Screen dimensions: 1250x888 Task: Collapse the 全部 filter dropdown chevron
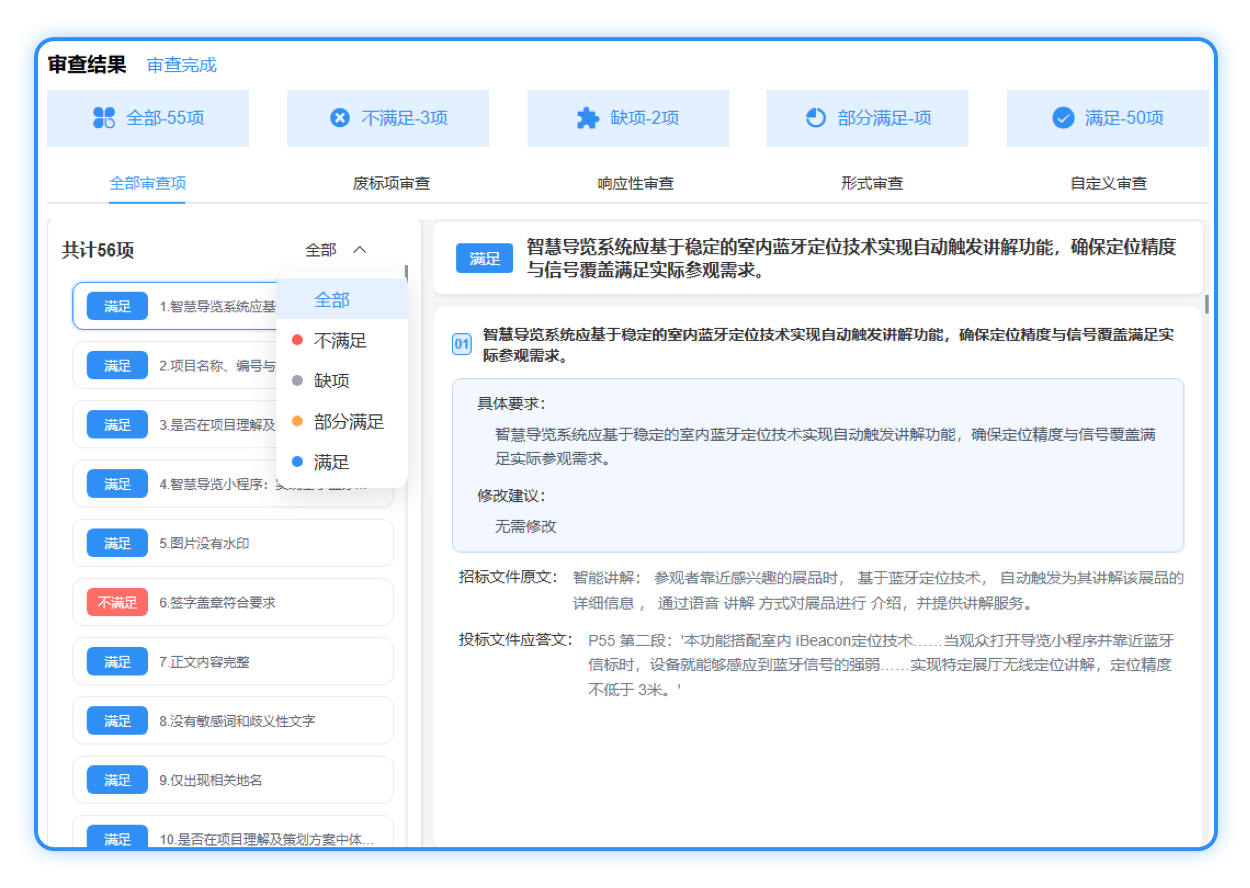[360, 250]
